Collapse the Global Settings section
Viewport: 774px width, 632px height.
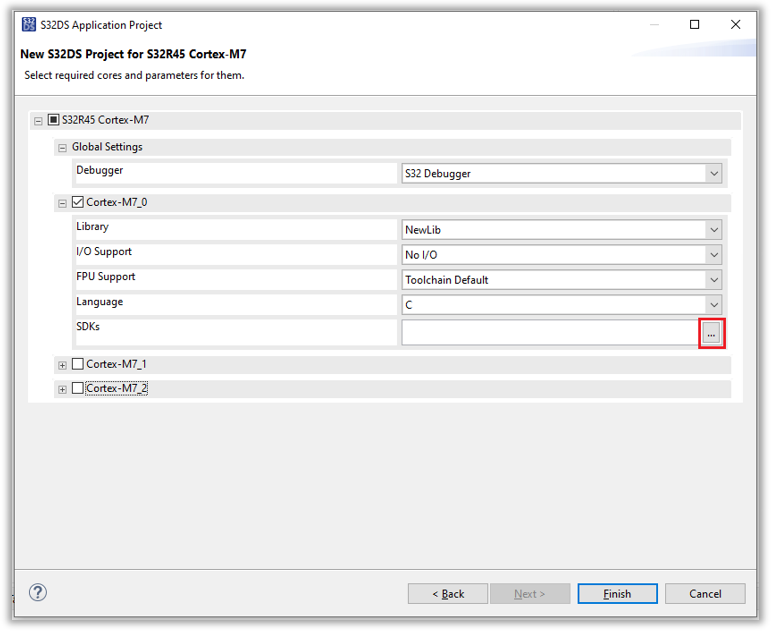[x=62, y=149]
